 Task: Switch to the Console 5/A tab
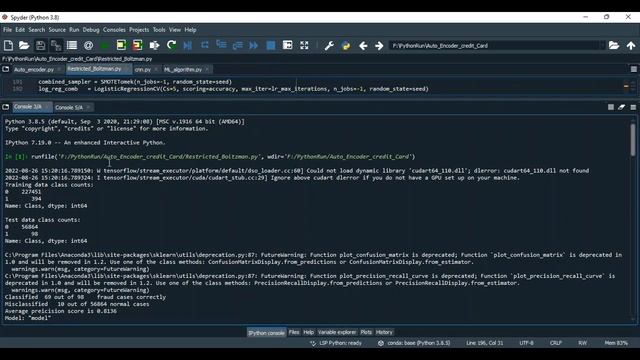pos(69,107)
